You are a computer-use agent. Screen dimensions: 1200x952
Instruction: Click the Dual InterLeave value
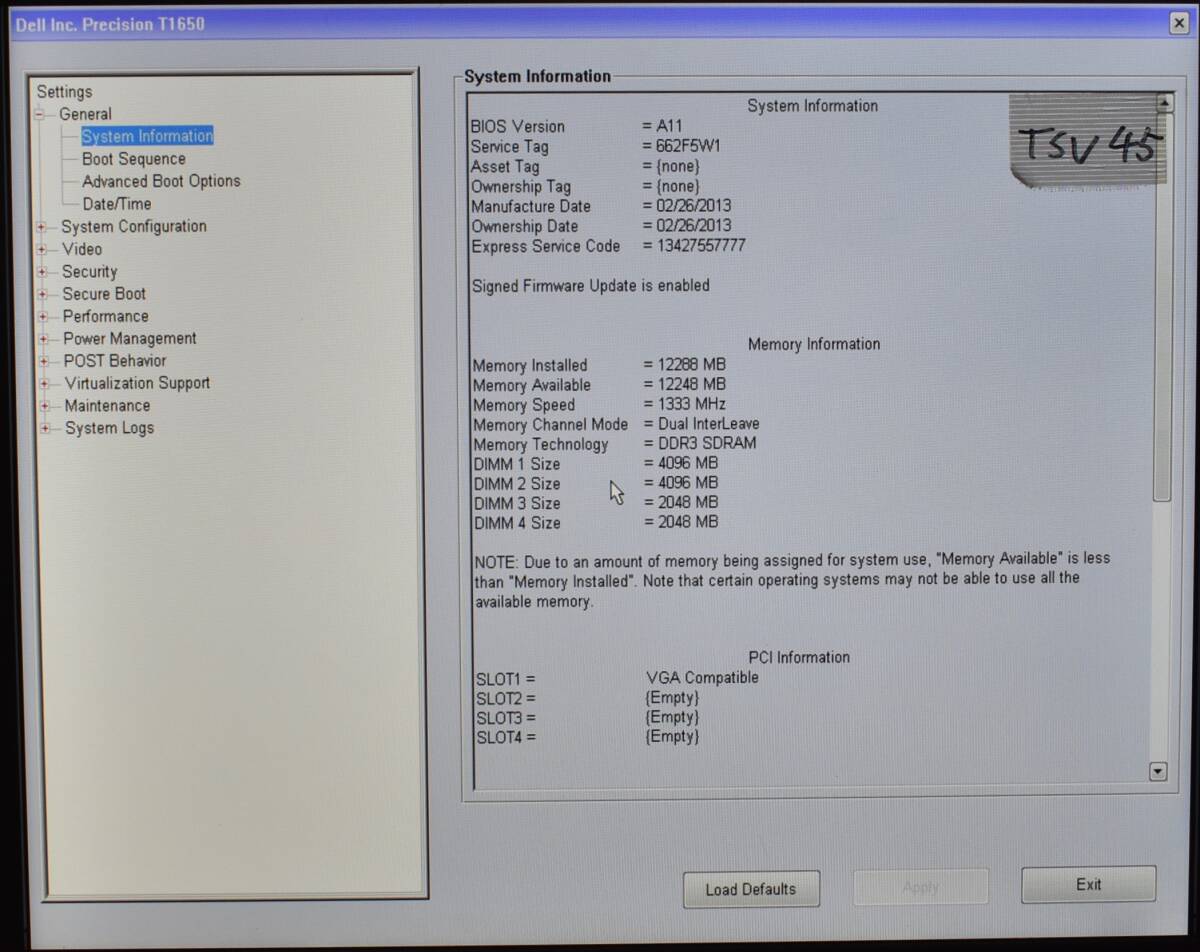tap(708, 424)
